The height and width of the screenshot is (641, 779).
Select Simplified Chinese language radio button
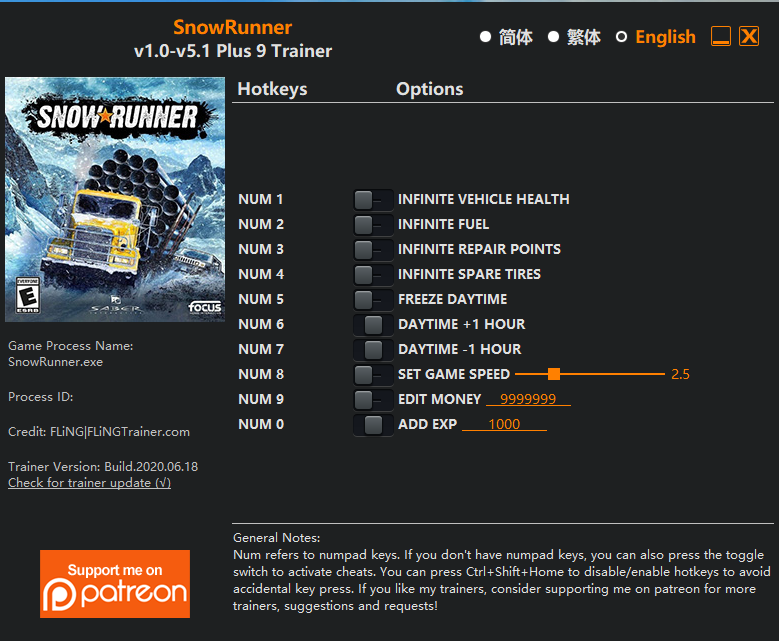pos(485,37)
